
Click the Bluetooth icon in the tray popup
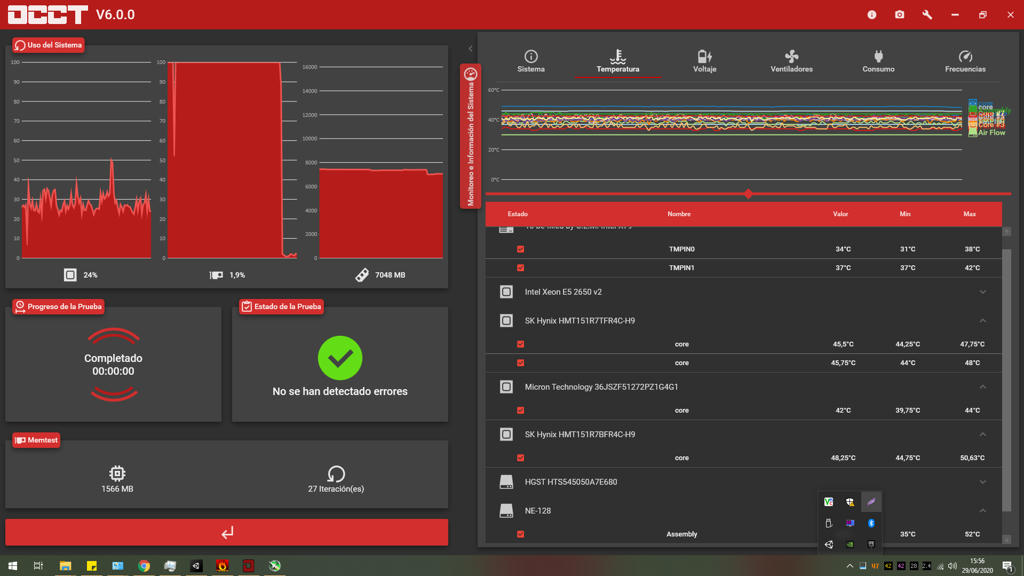click(871, 523)
